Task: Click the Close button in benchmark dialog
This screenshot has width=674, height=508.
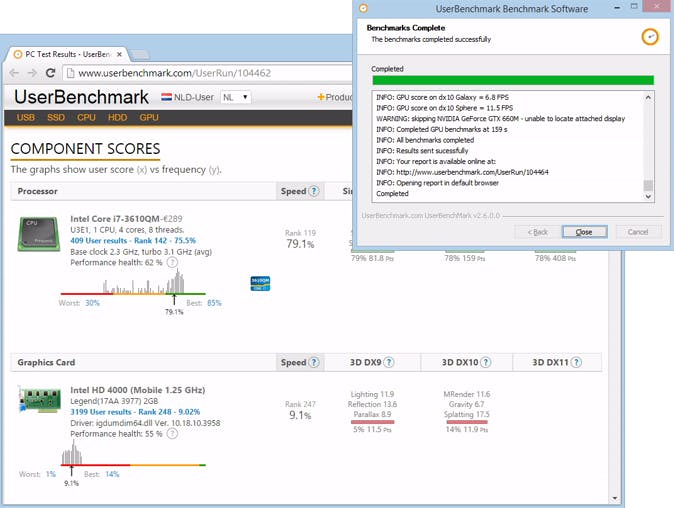Action: (x=585, y=232)
